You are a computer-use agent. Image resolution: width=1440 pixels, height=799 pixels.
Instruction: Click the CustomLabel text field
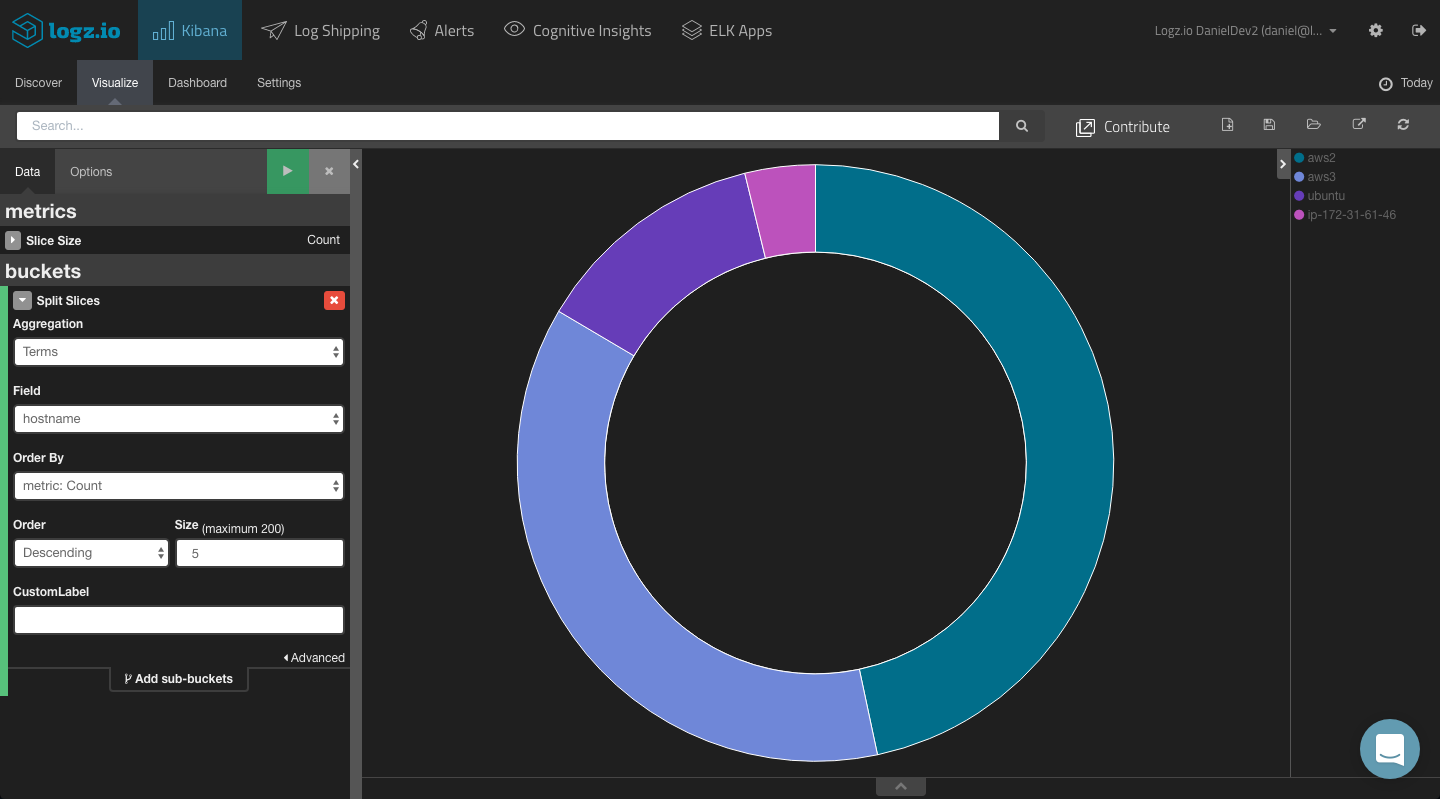(x=178, y=620)
